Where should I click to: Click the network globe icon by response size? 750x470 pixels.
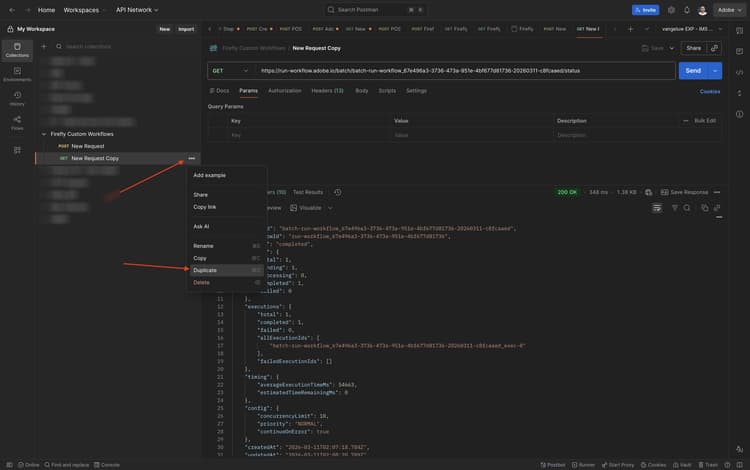pyautogui.click(x=649, y=192)
